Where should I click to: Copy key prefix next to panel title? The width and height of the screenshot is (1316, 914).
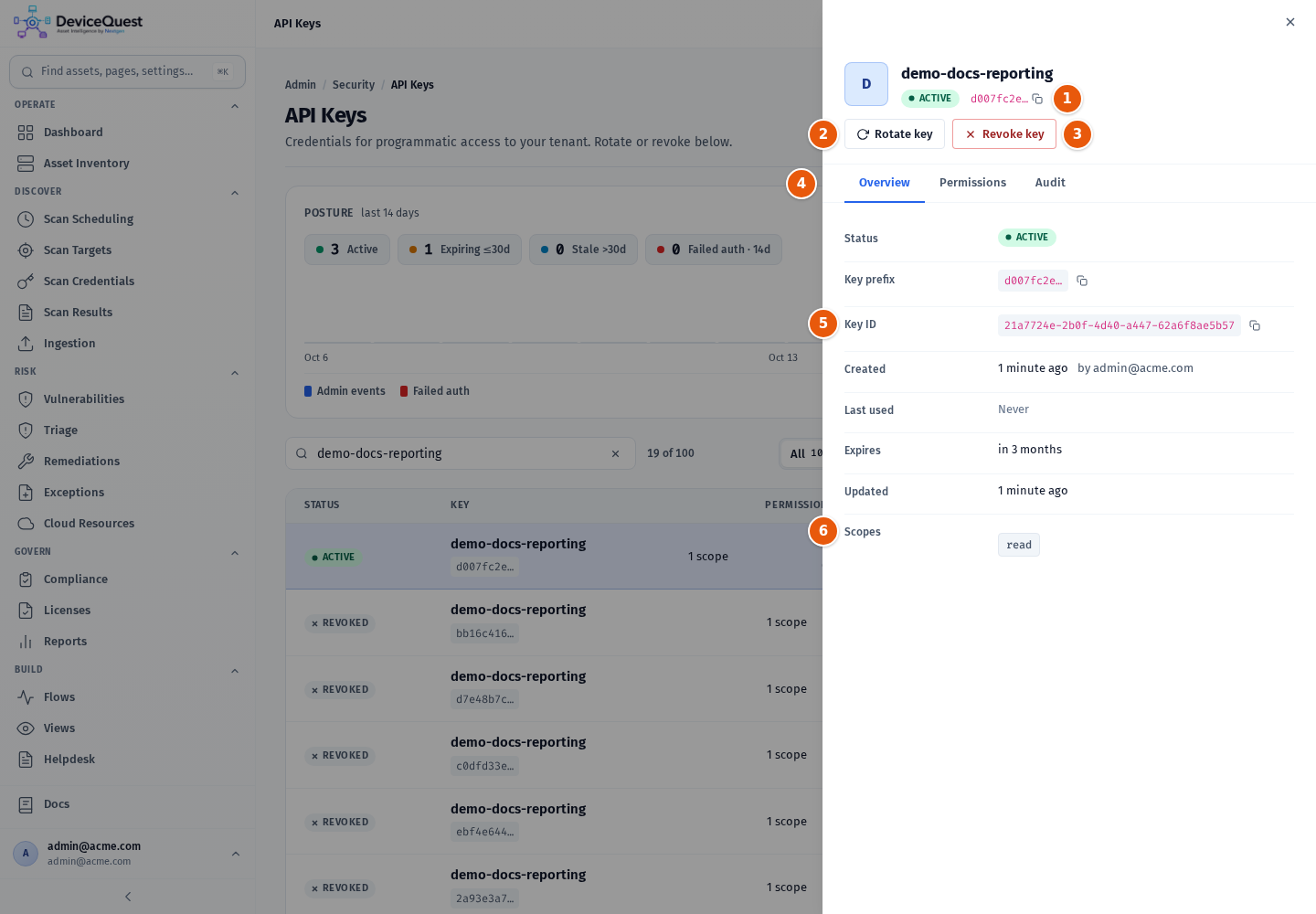(x=1037, y=99)
